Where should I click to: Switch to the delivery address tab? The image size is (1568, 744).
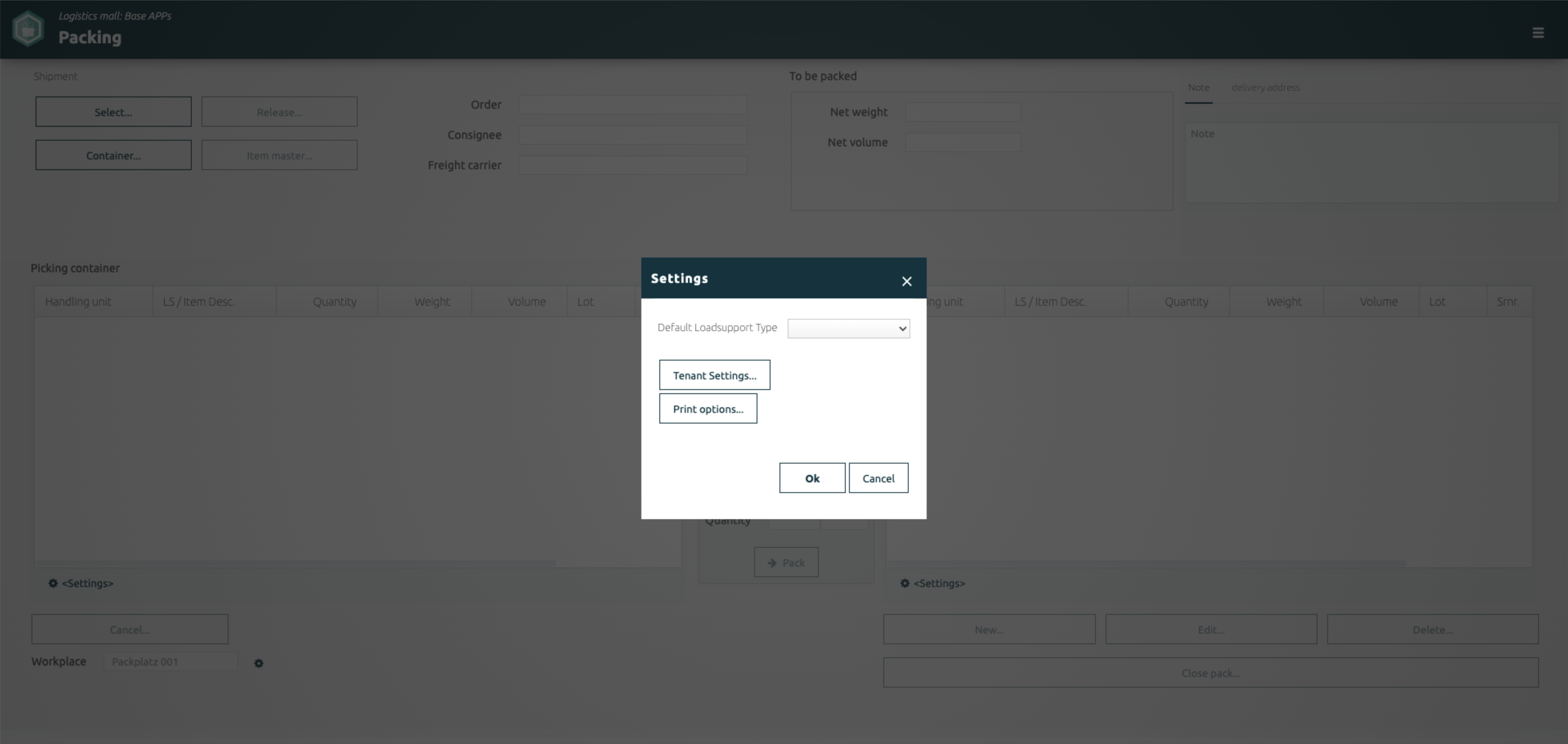1266,87
